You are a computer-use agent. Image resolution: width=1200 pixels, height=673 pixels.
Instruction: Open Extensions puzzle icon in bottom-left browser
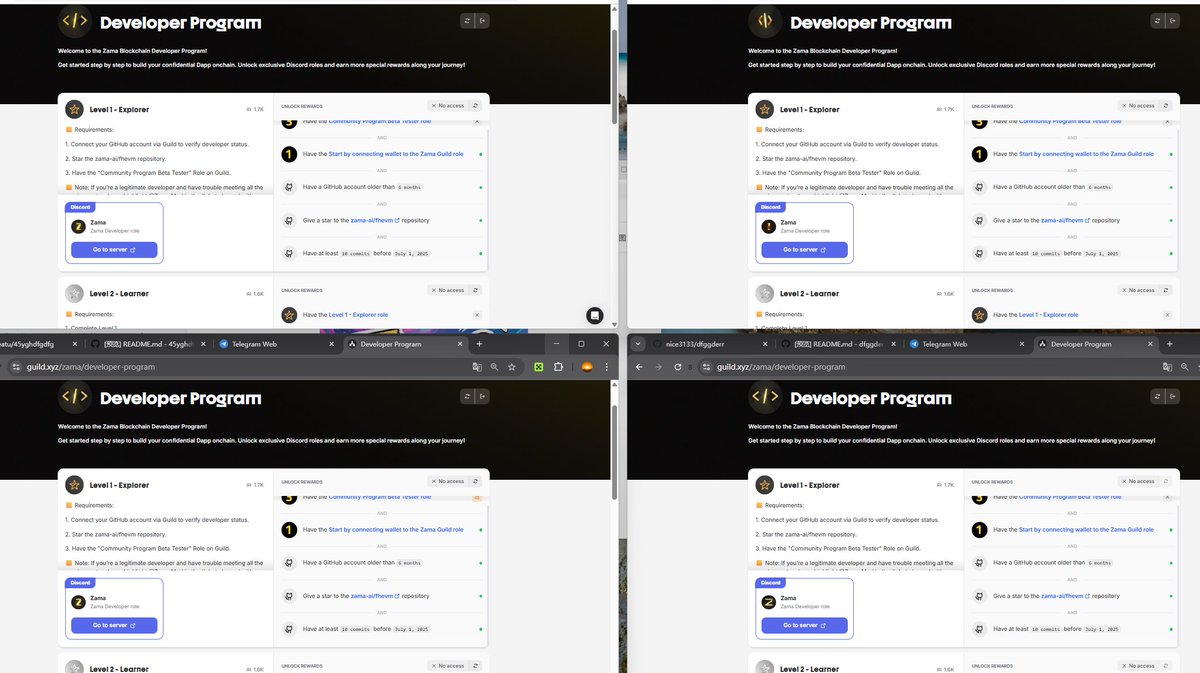(558, 367)
